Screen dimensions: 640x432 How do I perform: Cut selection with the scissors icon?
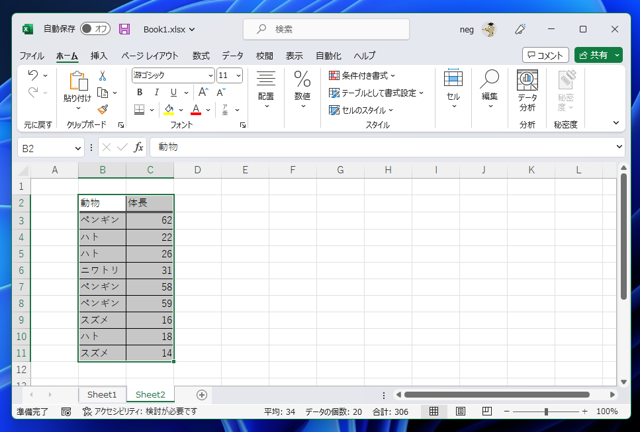[x=102, y=76]
